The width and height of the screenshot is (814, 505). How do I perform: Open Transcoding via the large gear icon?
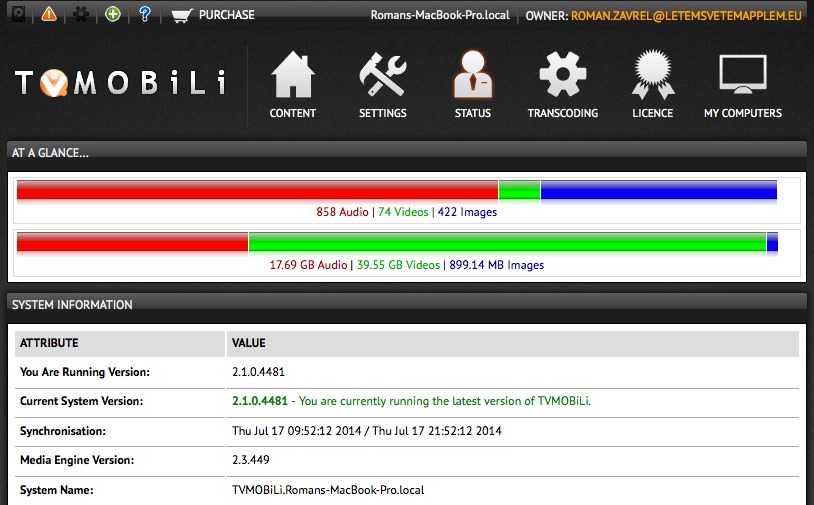tap(563, 74)
